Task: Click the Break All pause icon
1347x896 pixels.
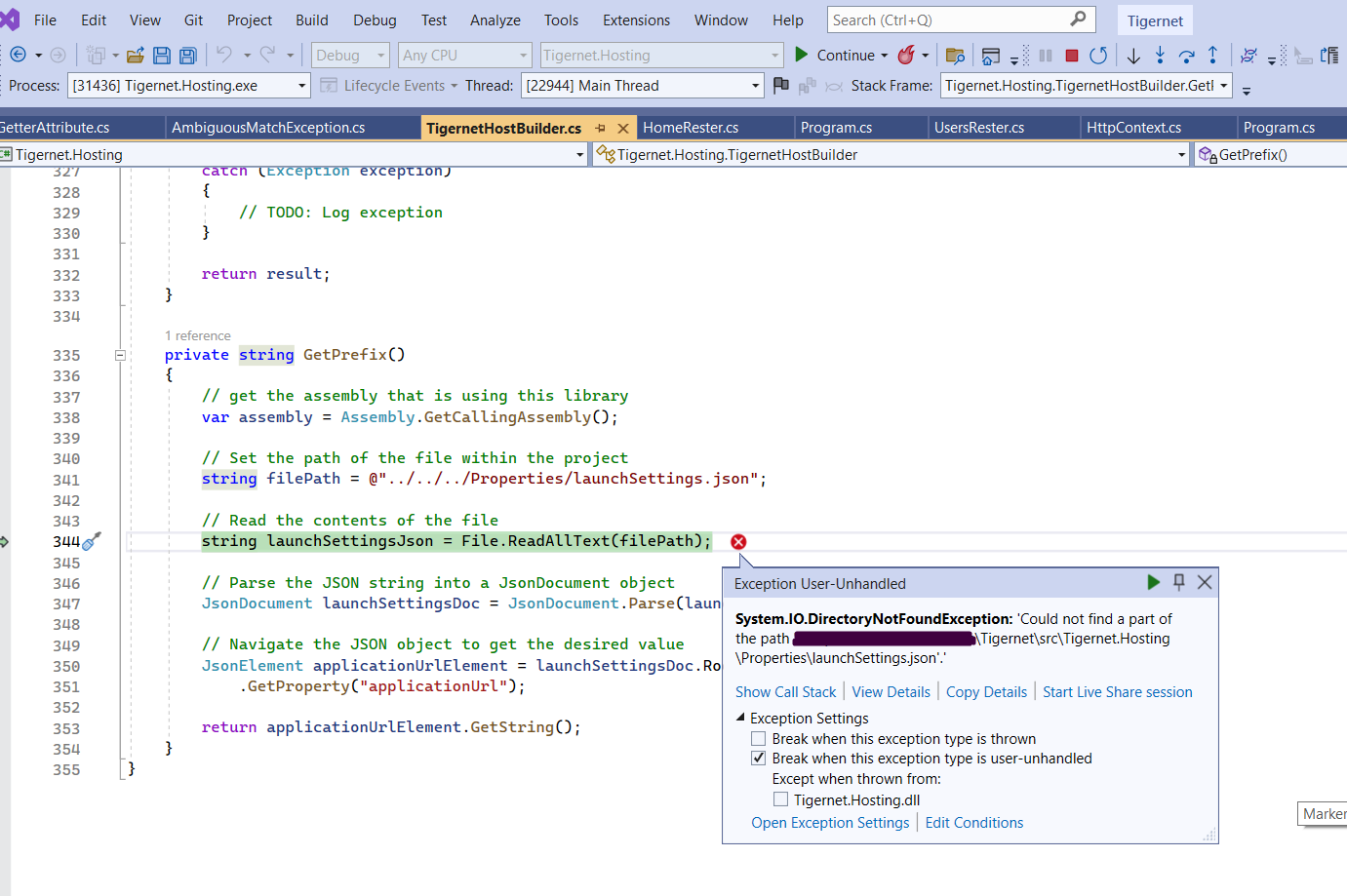Action: [1045, 56]
